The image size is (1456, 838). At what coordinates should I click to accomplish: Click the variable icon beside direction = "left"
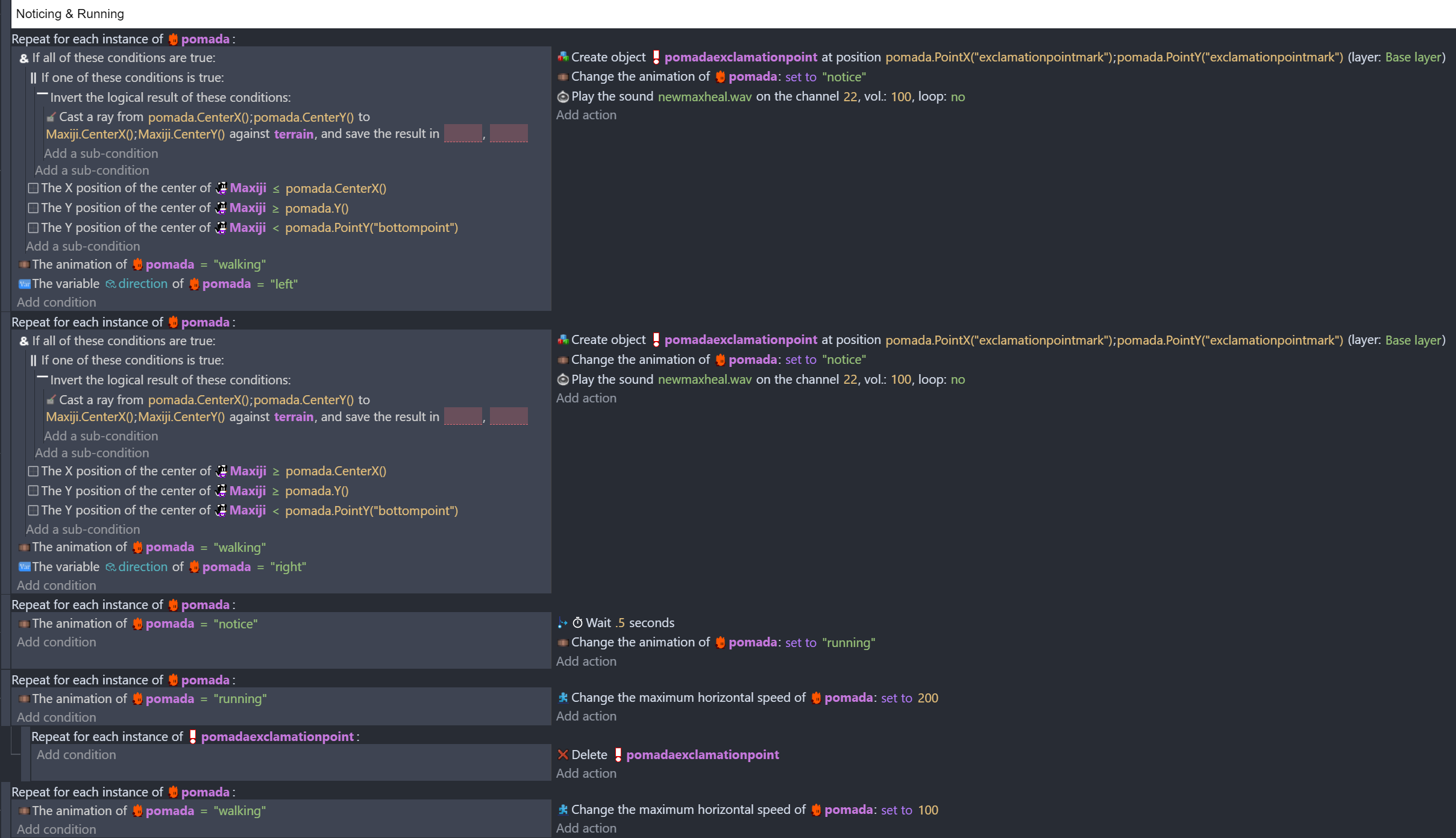(24, 284)
